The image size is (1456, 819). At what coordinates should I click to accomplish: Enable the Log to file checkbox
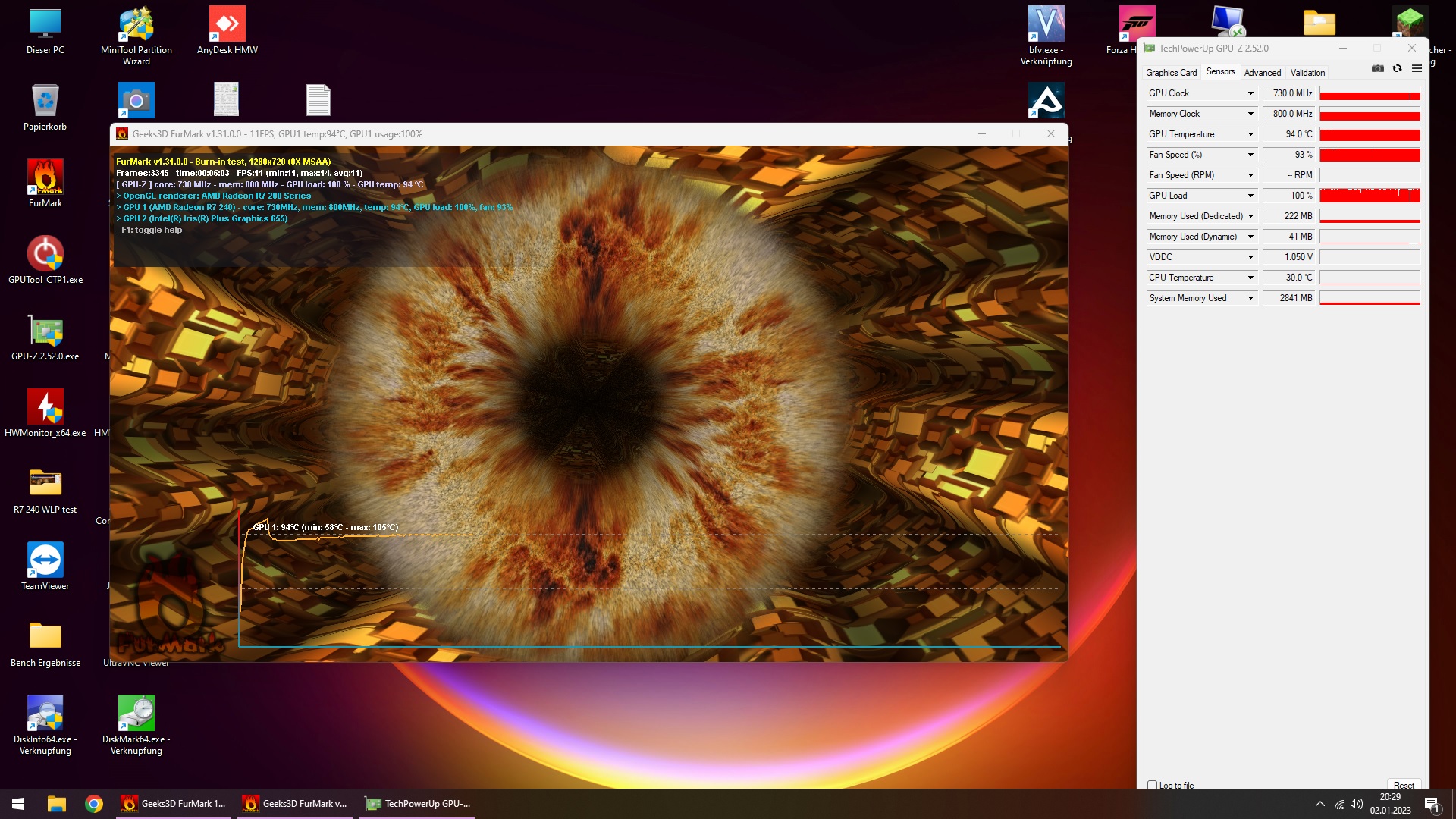1153,785
